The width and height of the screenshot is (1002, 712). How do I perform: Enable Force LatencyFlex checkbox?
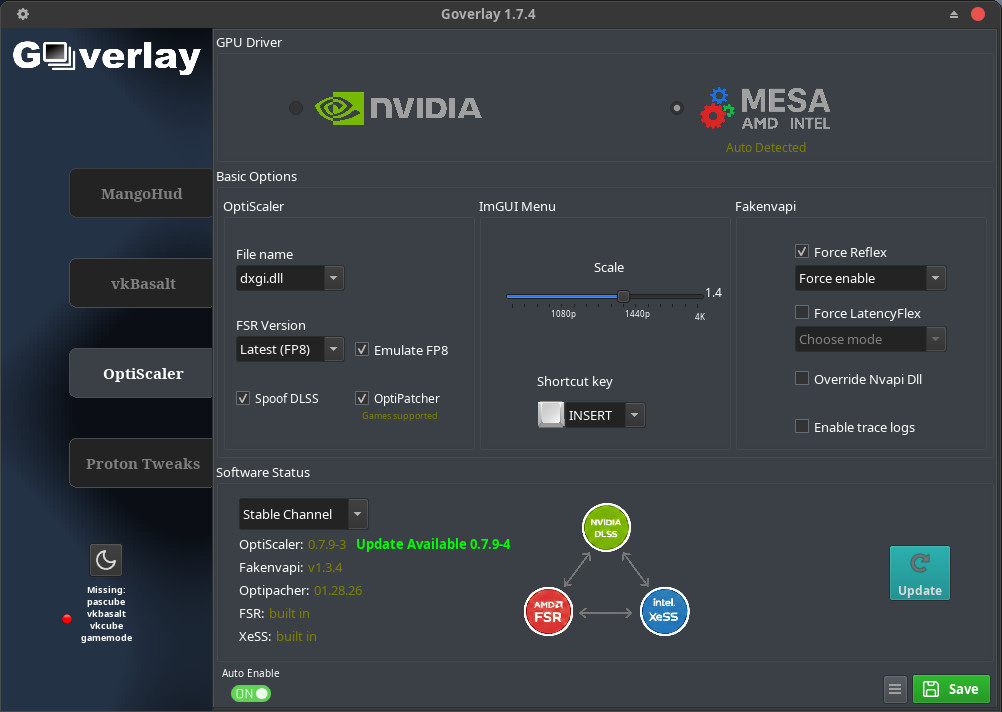point(802,313)
